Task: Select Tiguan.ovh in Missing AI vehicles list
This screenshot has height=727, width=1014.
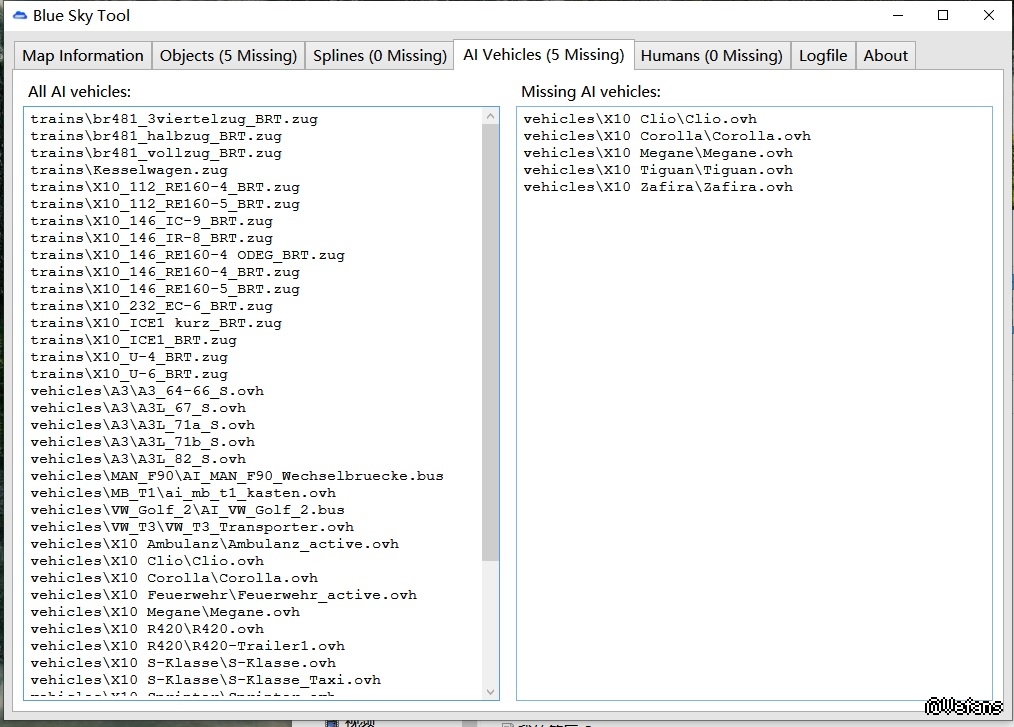Action: coord(658,170)
